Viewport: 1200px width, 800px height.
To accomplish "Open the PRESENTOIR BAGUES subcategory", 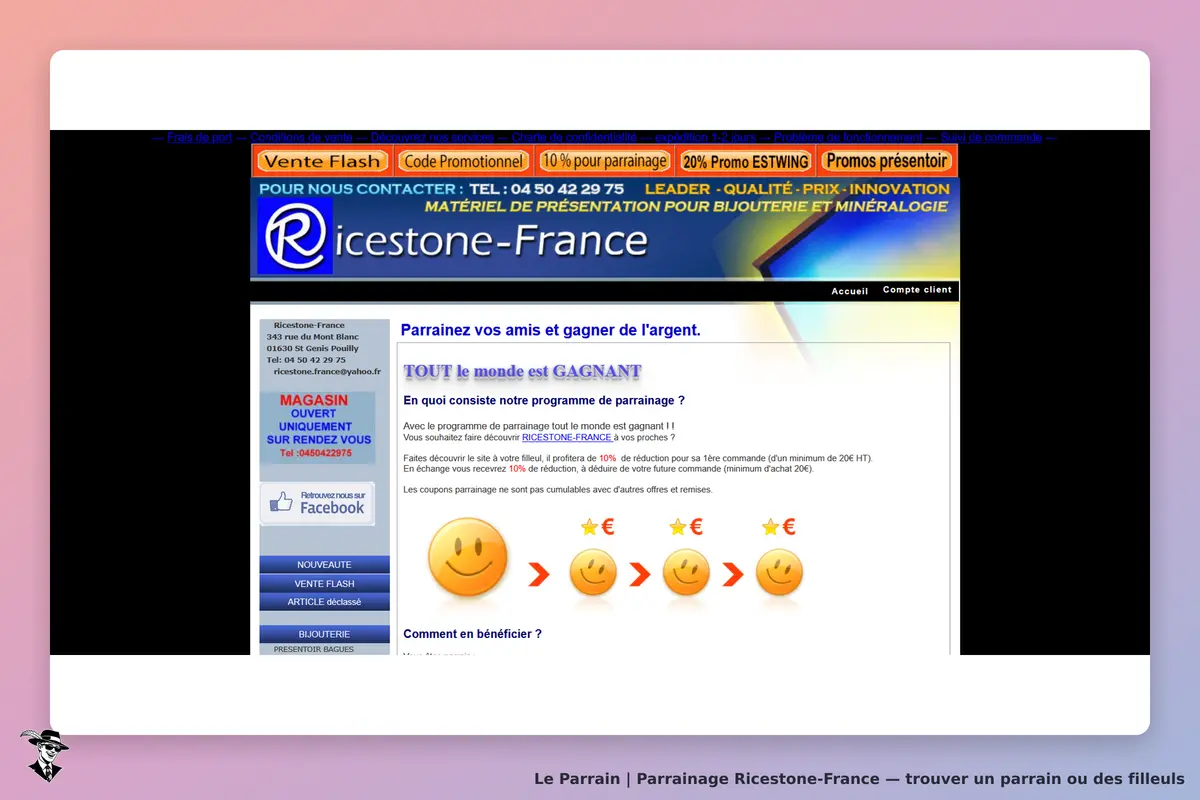I will pyautogui.click(x=314, y=649).
